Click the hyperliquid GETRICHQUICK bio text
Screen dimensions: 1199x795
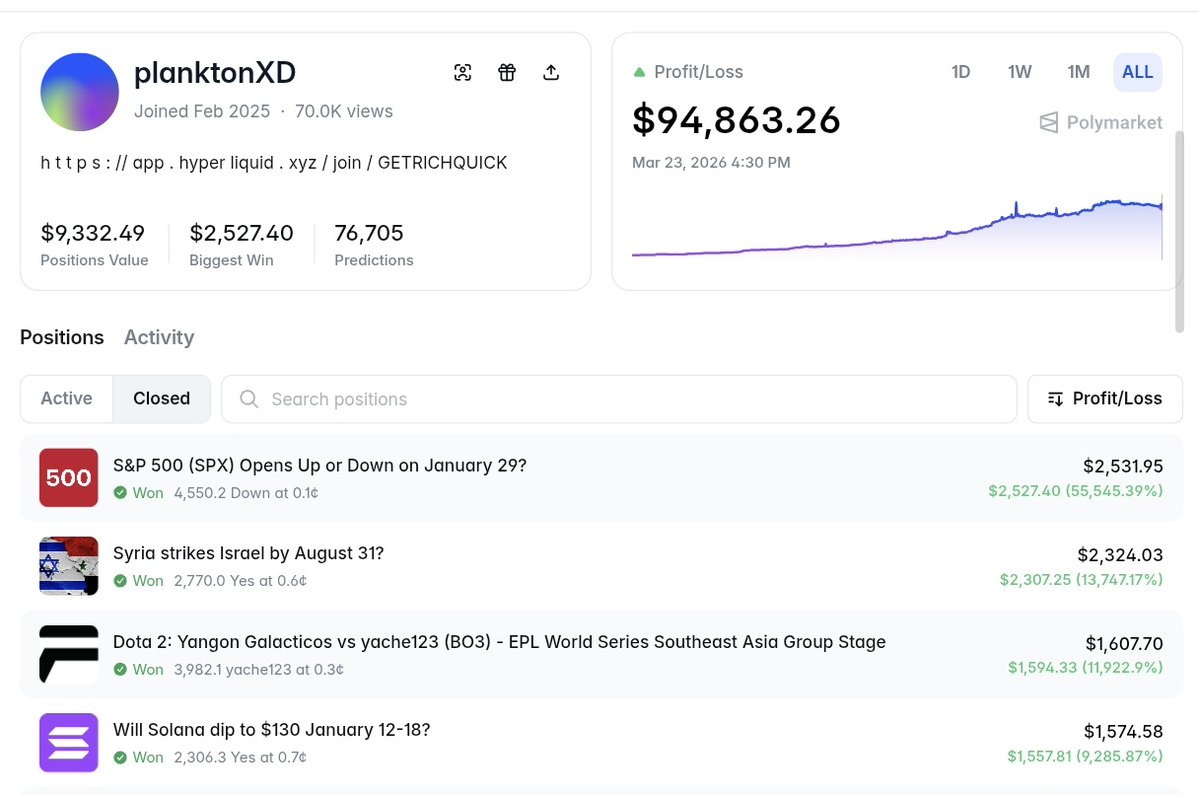point(274,163)
